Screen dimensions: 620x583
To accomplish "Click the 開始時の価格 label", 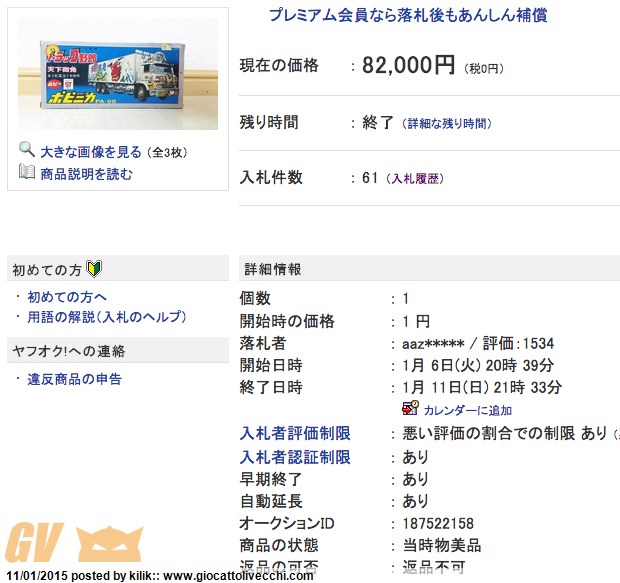I will click(x=287, y=321).
